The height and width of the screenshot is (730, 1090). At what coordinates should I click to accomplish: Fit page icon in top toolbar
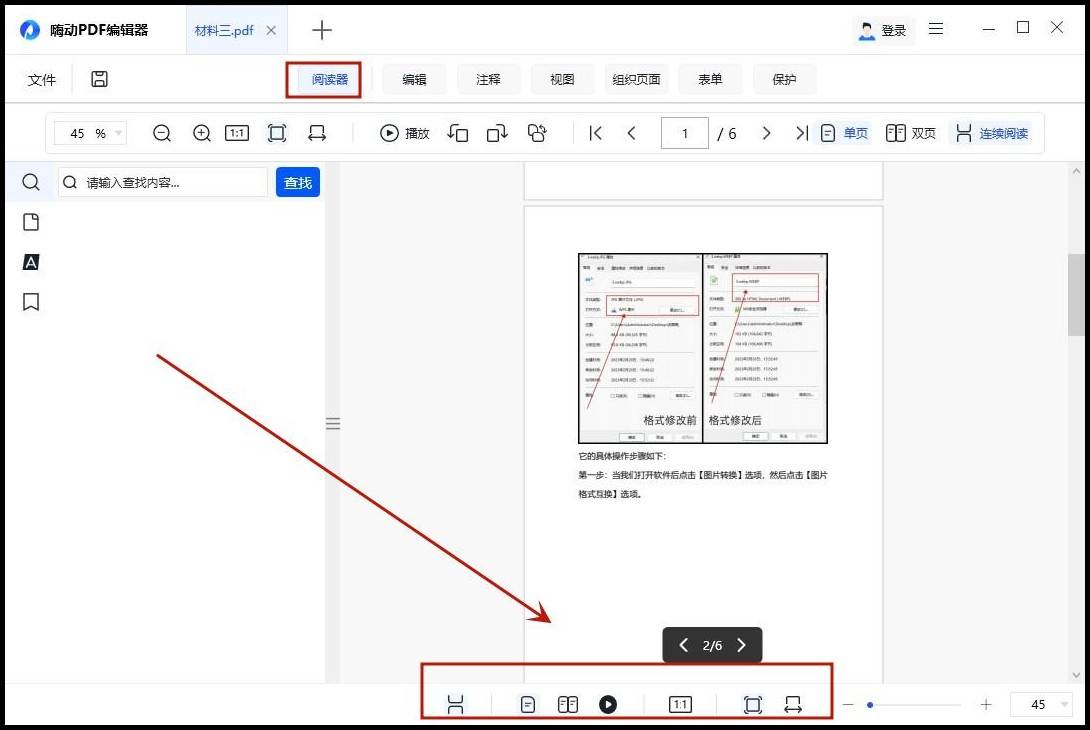[277, 133]
